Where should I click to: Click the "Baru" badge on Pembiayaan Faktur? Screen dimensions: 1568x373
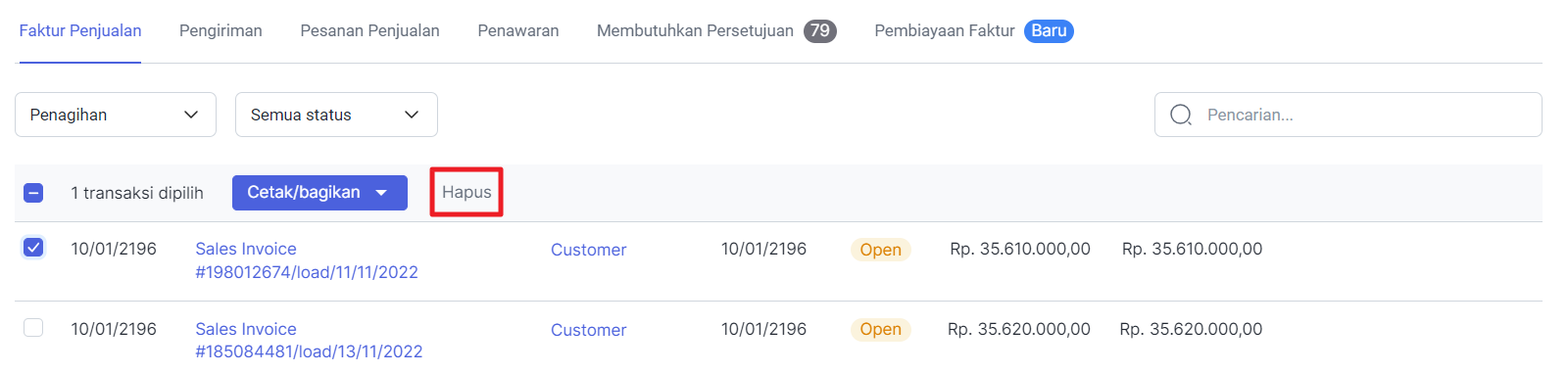(1049, 31)
